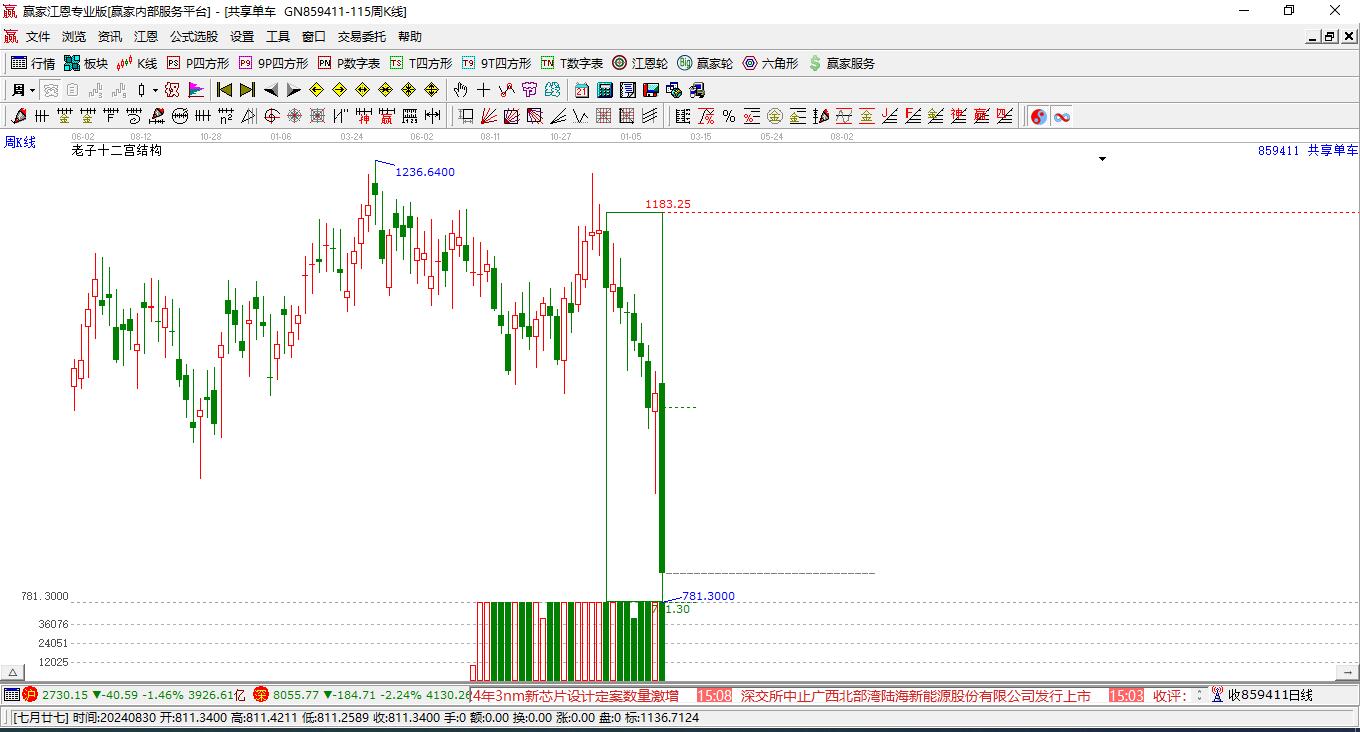Open the calculator icon
The width and height of the screenshot is (1360, 732).
point(605,90)
